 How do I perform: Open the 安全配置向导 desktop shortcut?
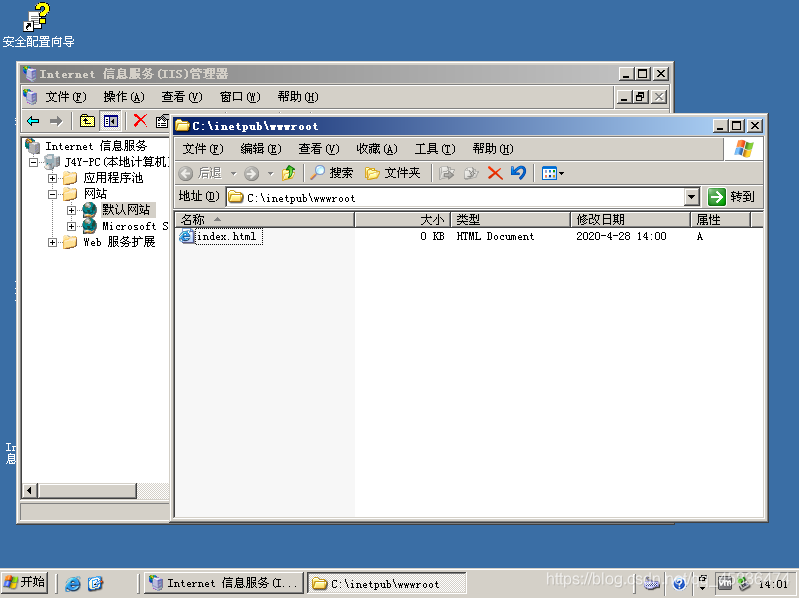pyautogui.click(x=38, y=26)
